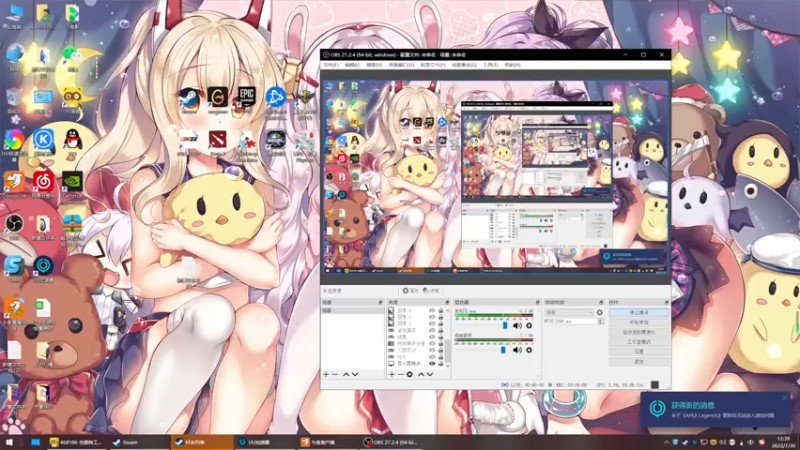Mute the 桌面音频 speaker icon
Screen dimensions: 800x450
(x=517, y=350)
